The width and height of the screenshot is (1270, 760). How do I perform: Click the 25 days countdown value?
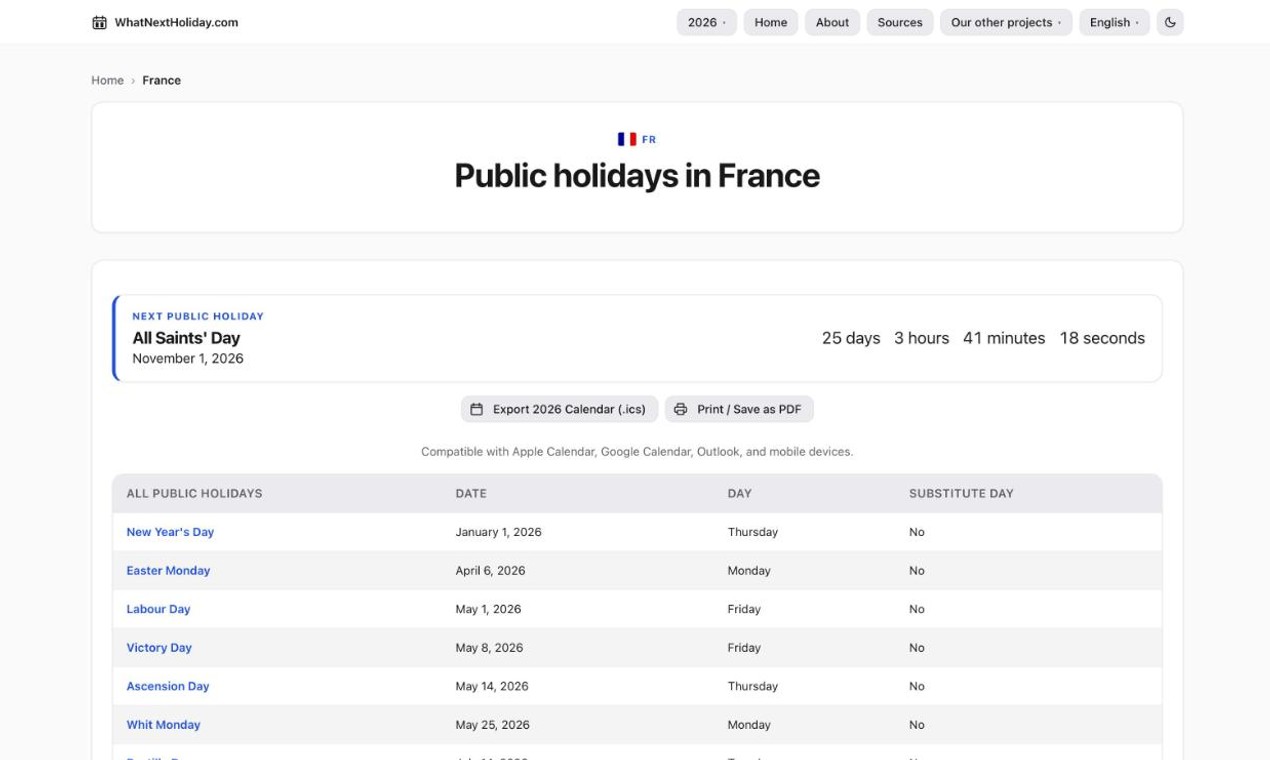[851, 338]
